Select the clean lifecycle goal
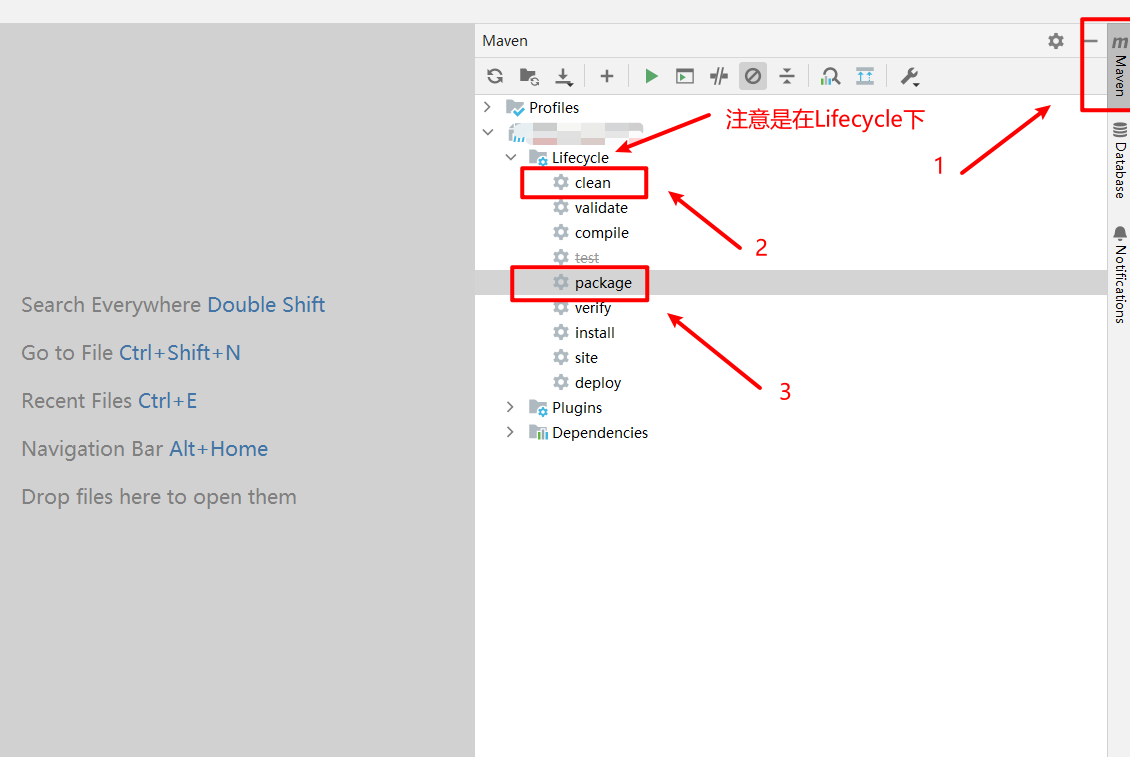Screen dimensions: 1130x757 [592, 182]
